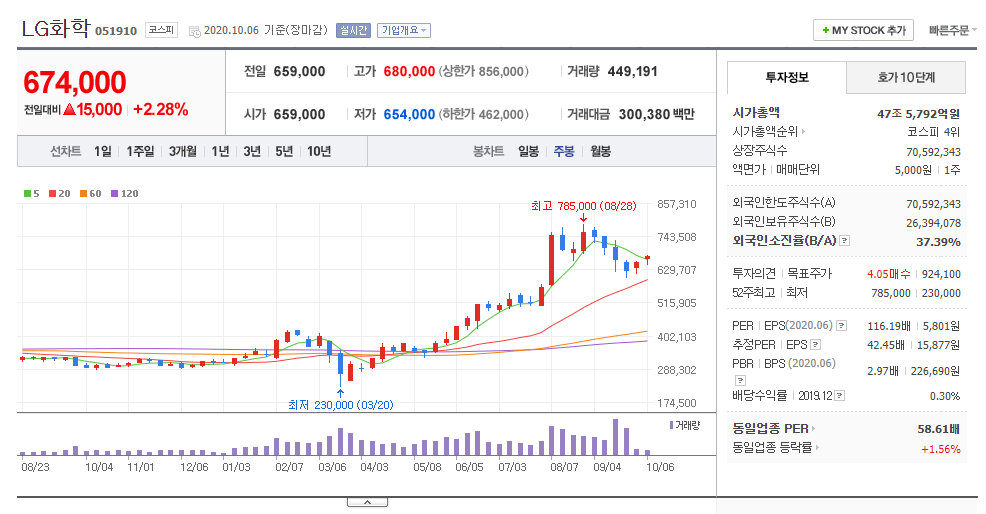Open help icon beside 배당수익률 2019.12
The height and width of the screenshot is (514, 986).
839,396
